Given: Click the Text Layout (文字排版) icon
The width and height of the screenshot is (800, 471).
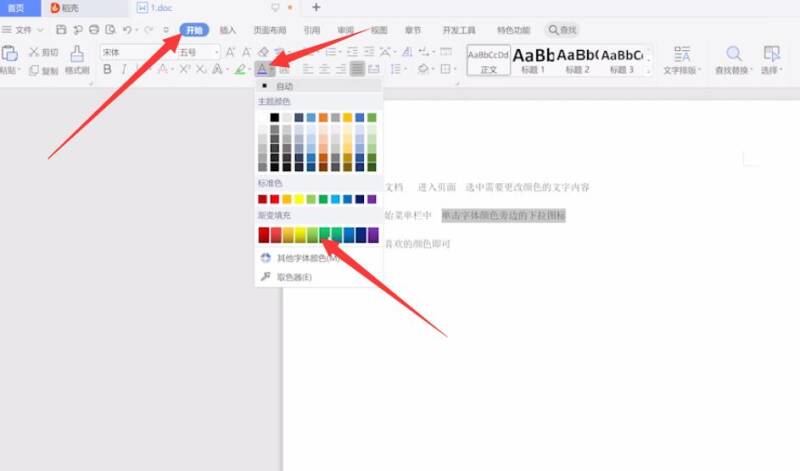Looking at the screenshot, I should pos(682,54).
